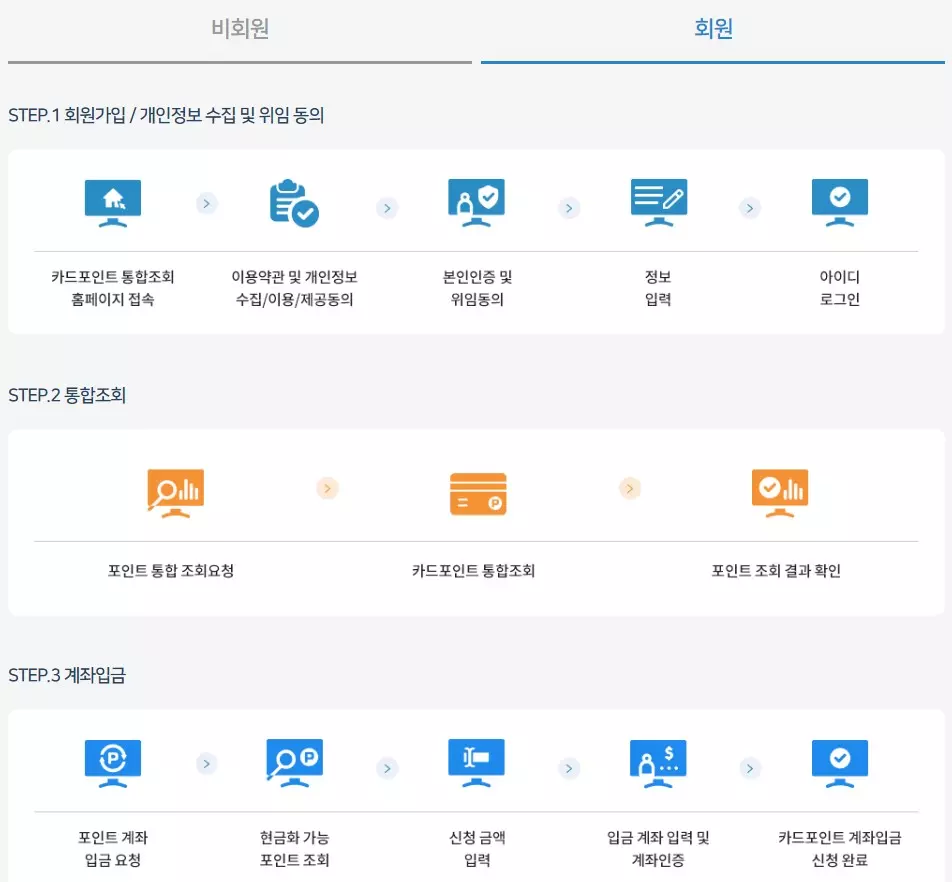Click the lock dollar icon for 계좌인증

click(659, 764)
